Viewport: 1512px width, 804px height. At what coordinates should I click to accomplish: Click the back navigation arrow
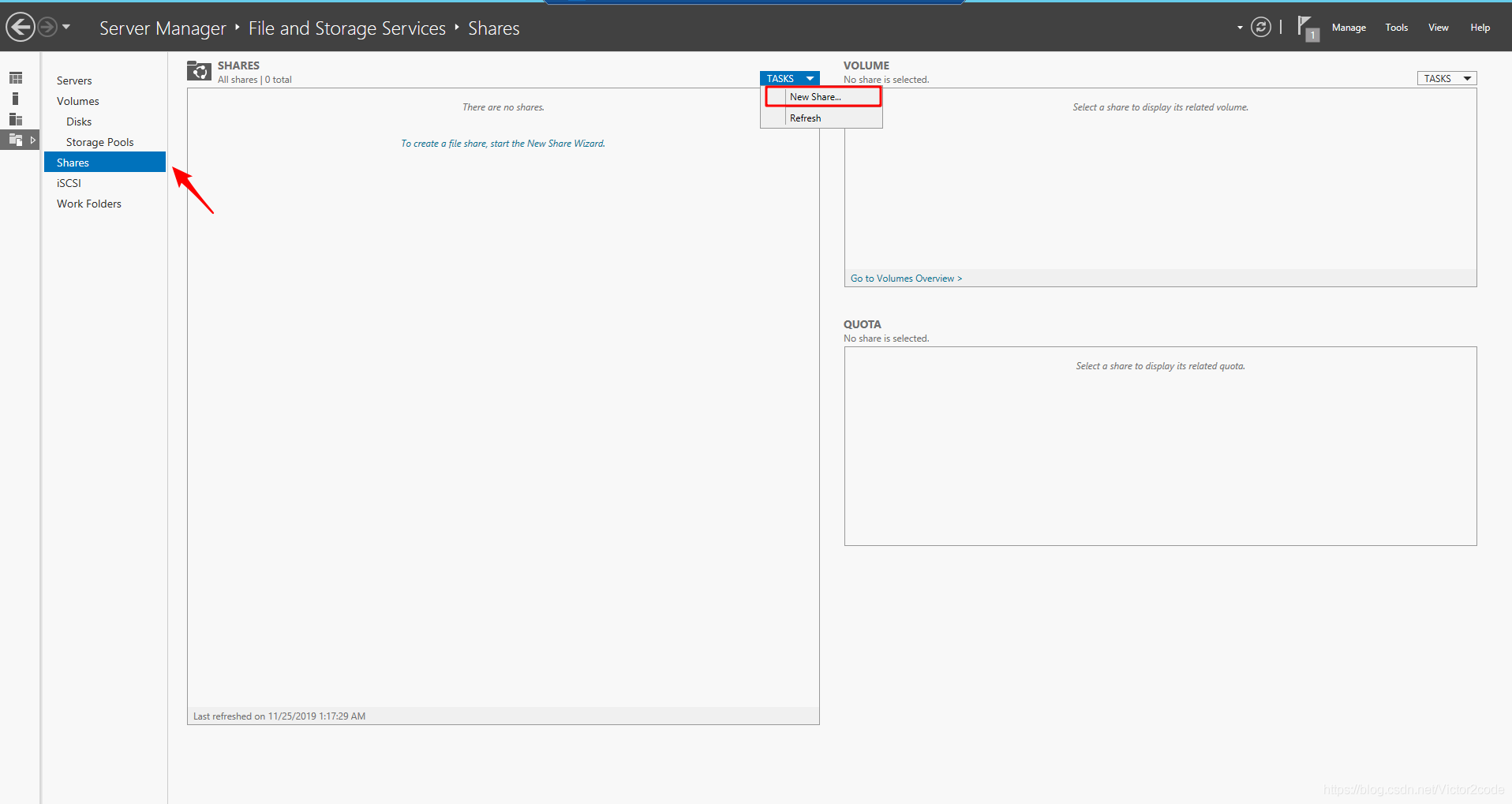click(20, 28)
